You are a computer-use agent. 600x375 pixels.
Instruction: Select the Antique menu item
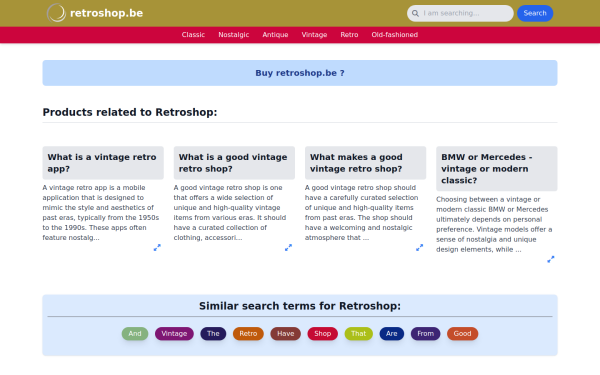[x=275, y=35]
